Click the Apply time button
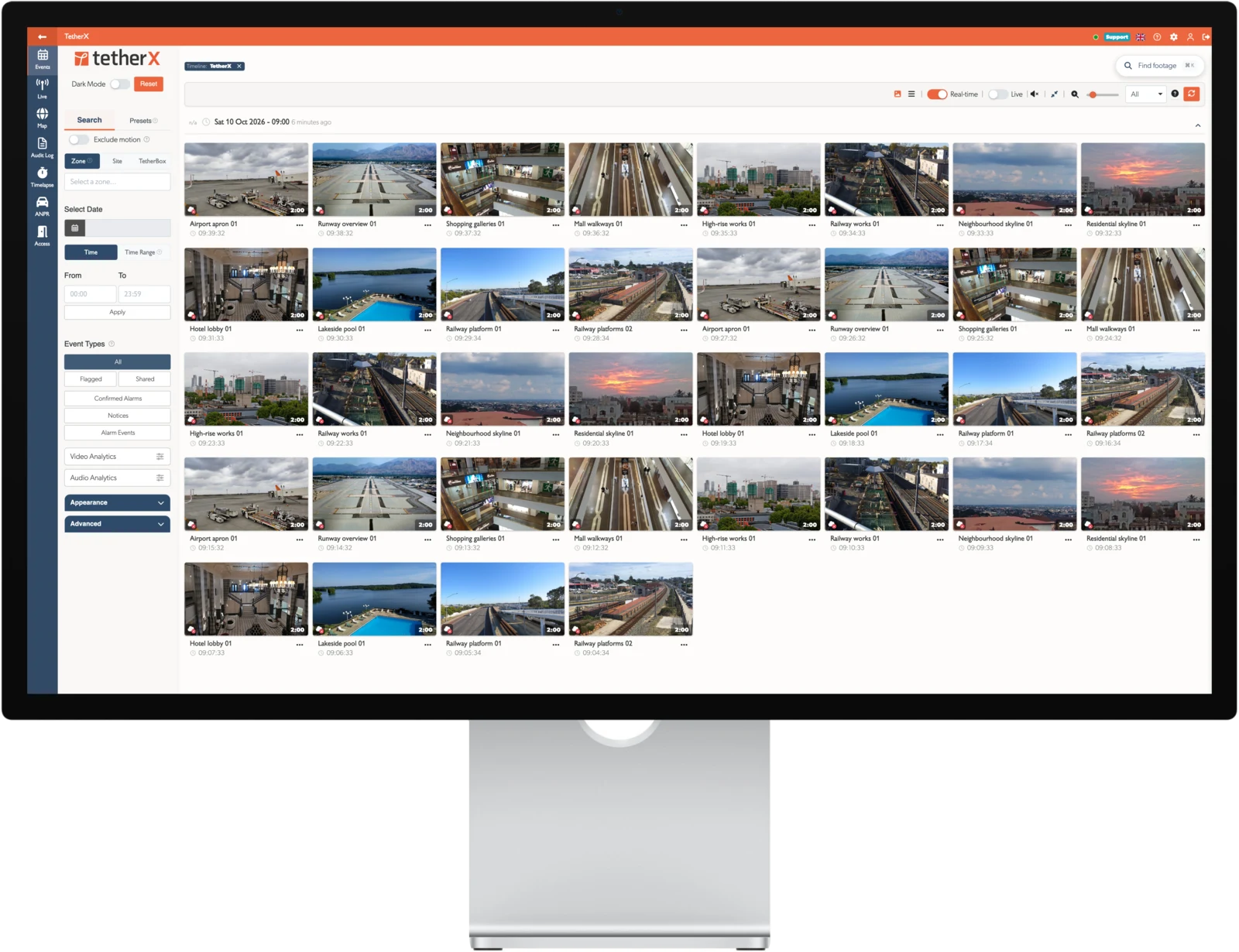Screen dimensions: 1239x952 pos(117,312)
